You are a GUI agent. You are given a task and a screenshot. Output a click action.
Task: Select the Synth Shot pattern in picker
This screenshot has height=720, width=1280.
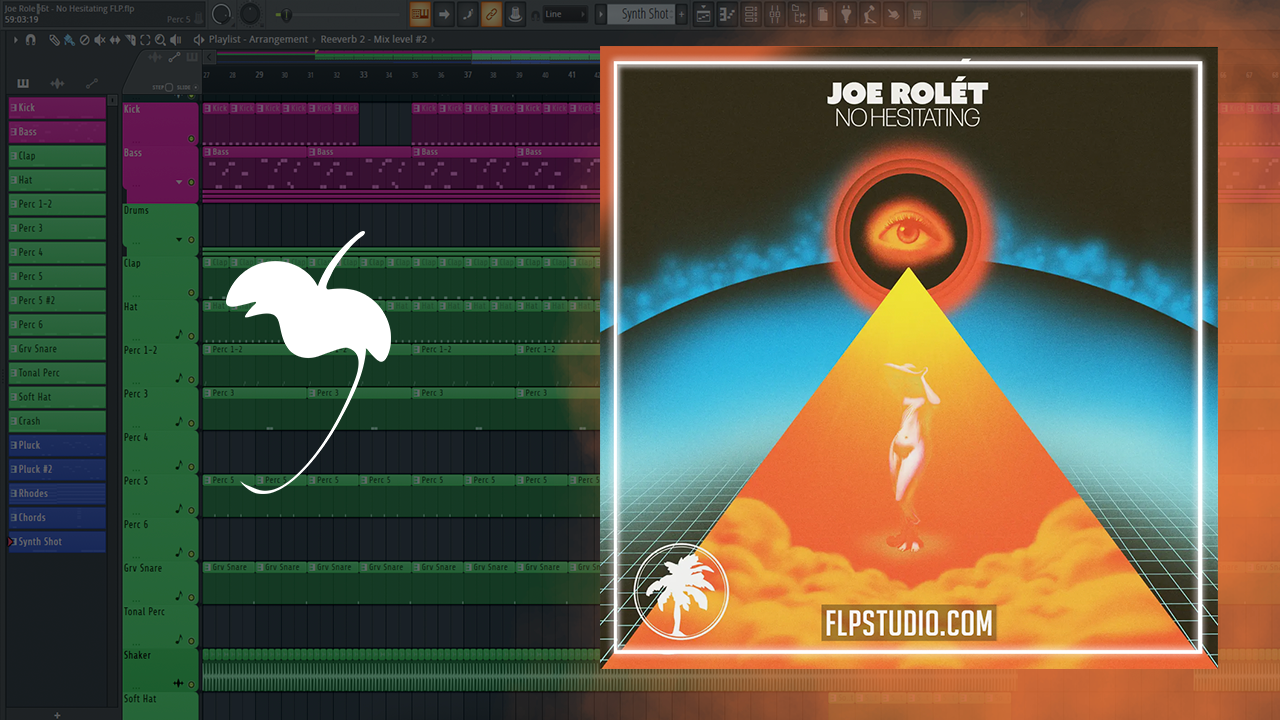click(57, 542)
